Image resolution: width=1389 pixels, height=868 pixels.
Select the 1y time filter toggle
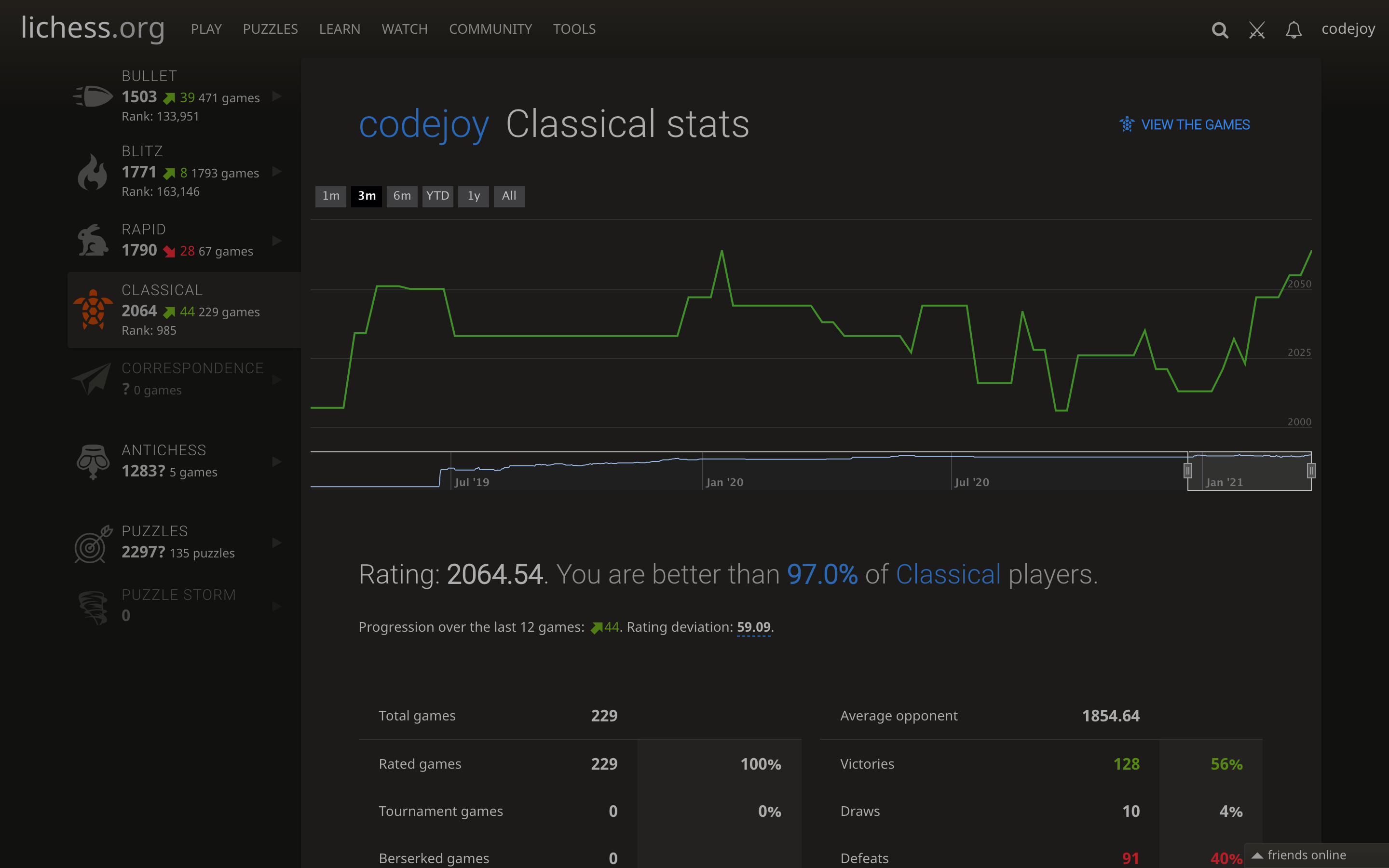[x=474, y=196]
